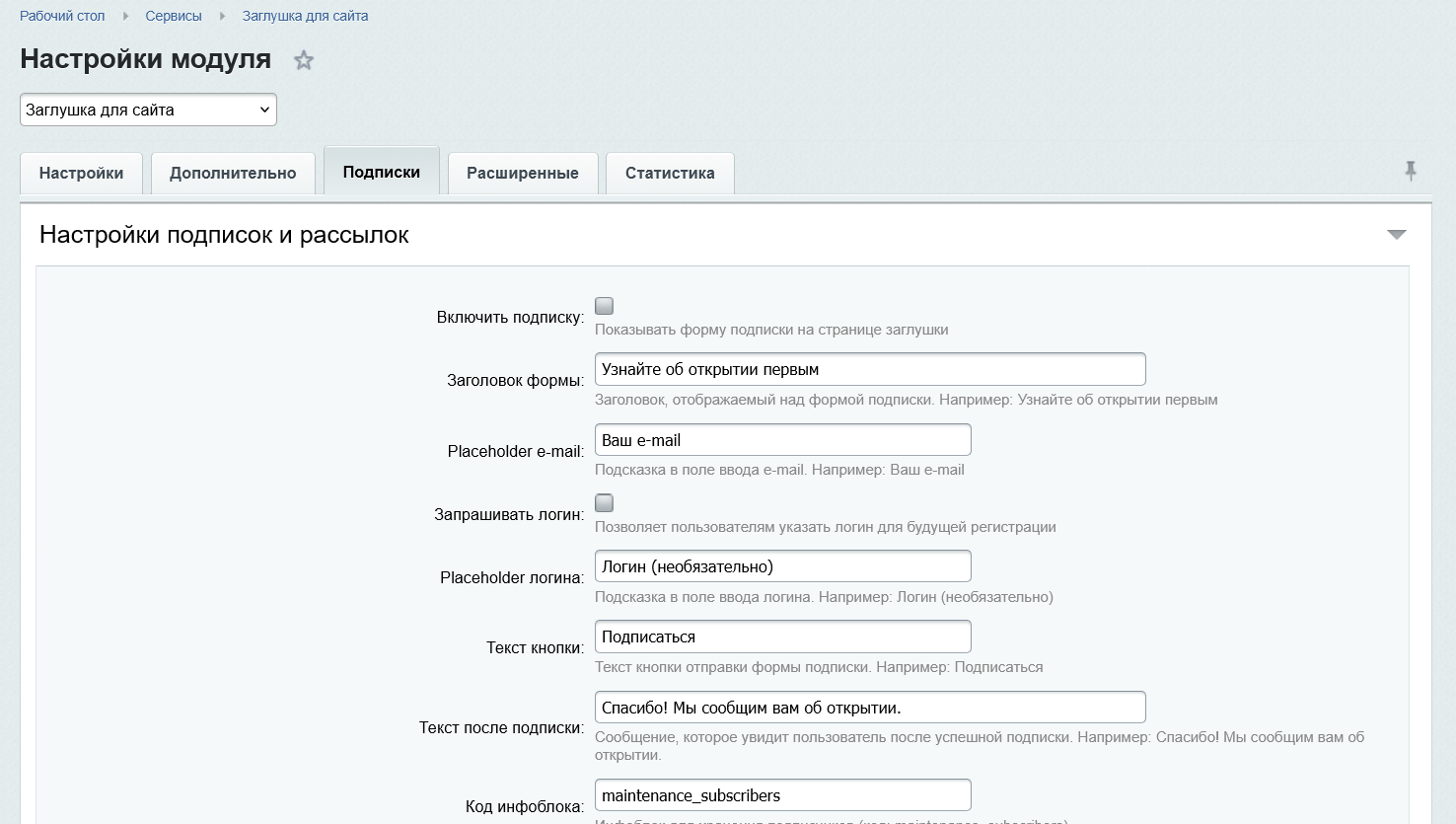Follow the Рабочий стол breadcrumb link
1456x824 pixels.
tap(62, 16)
